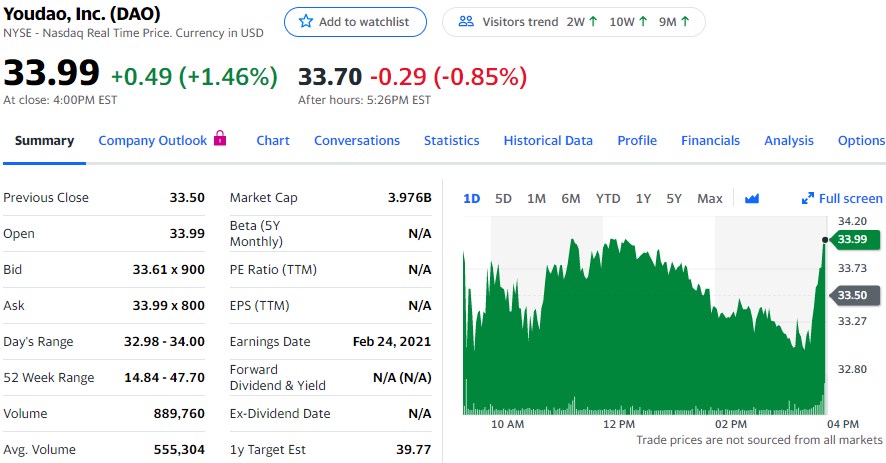
Task: Click the Bid value 33.61 x 900
Action: pyautogui.click(x=168, y=270)
